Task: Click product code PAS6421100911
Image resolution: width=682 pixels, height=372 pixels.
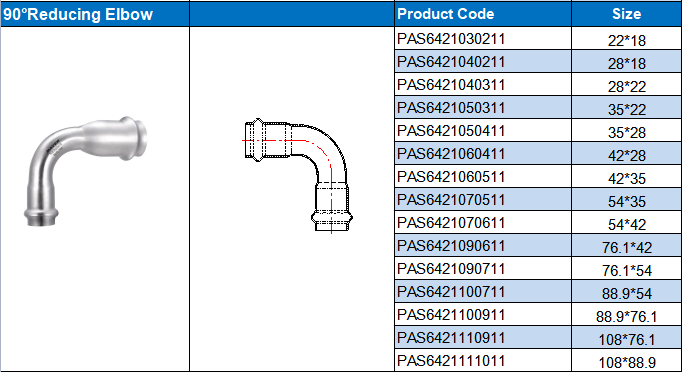Action: 483,315
